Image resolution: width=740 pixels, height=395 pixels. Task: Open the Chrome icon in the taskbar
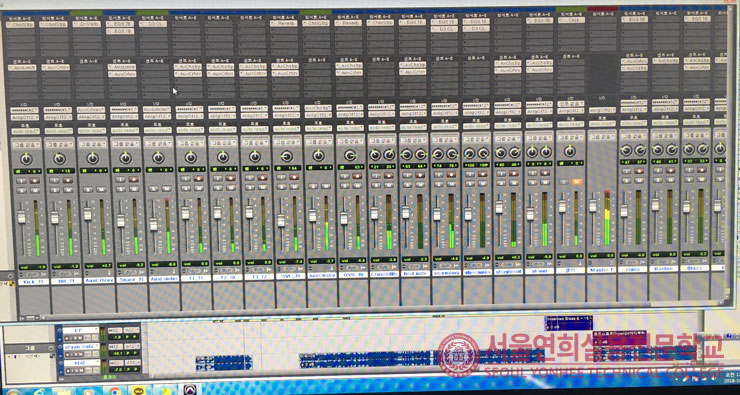coord(115,391)
